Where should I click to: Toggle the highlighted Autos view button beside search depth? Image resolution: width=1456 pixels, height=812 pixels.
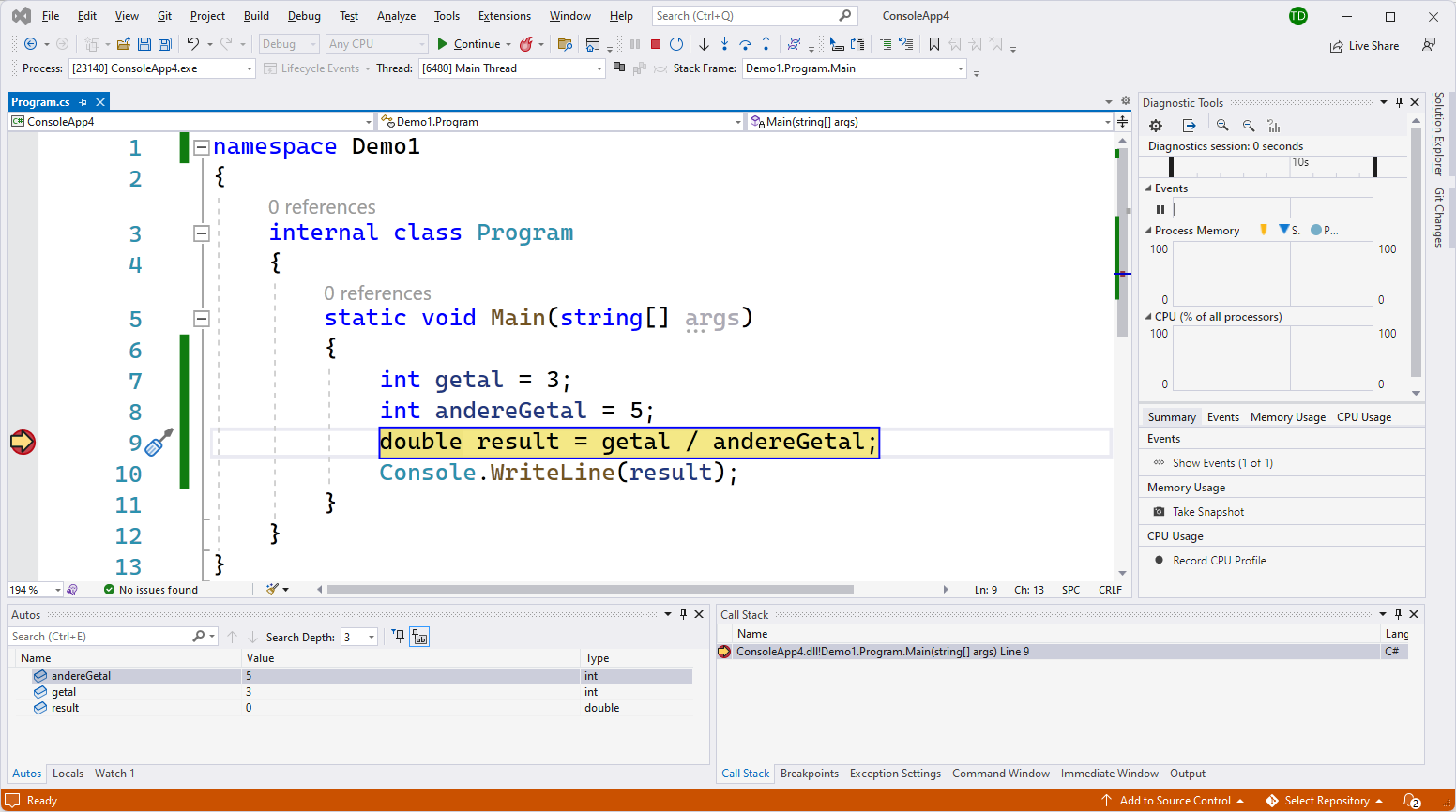tap(419, 637)
